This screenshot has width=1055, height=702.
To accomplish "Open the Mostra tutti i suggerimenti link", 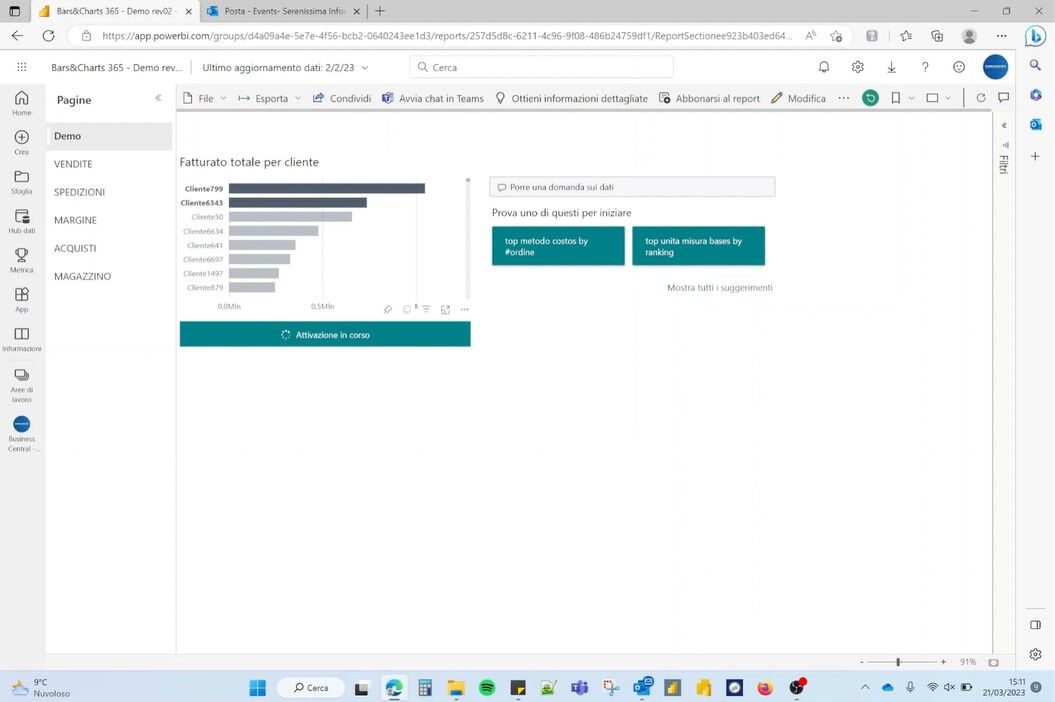I will pos(719,288).
